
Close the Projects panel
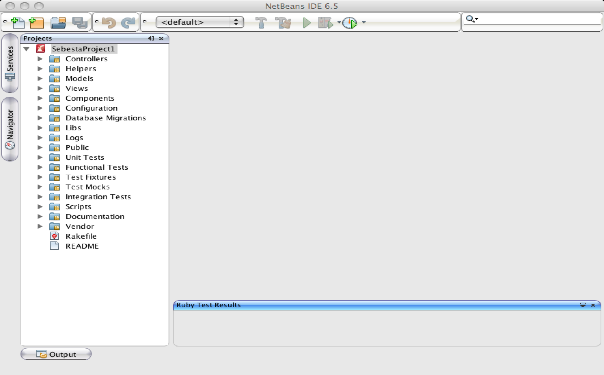(x=161, y=38)
